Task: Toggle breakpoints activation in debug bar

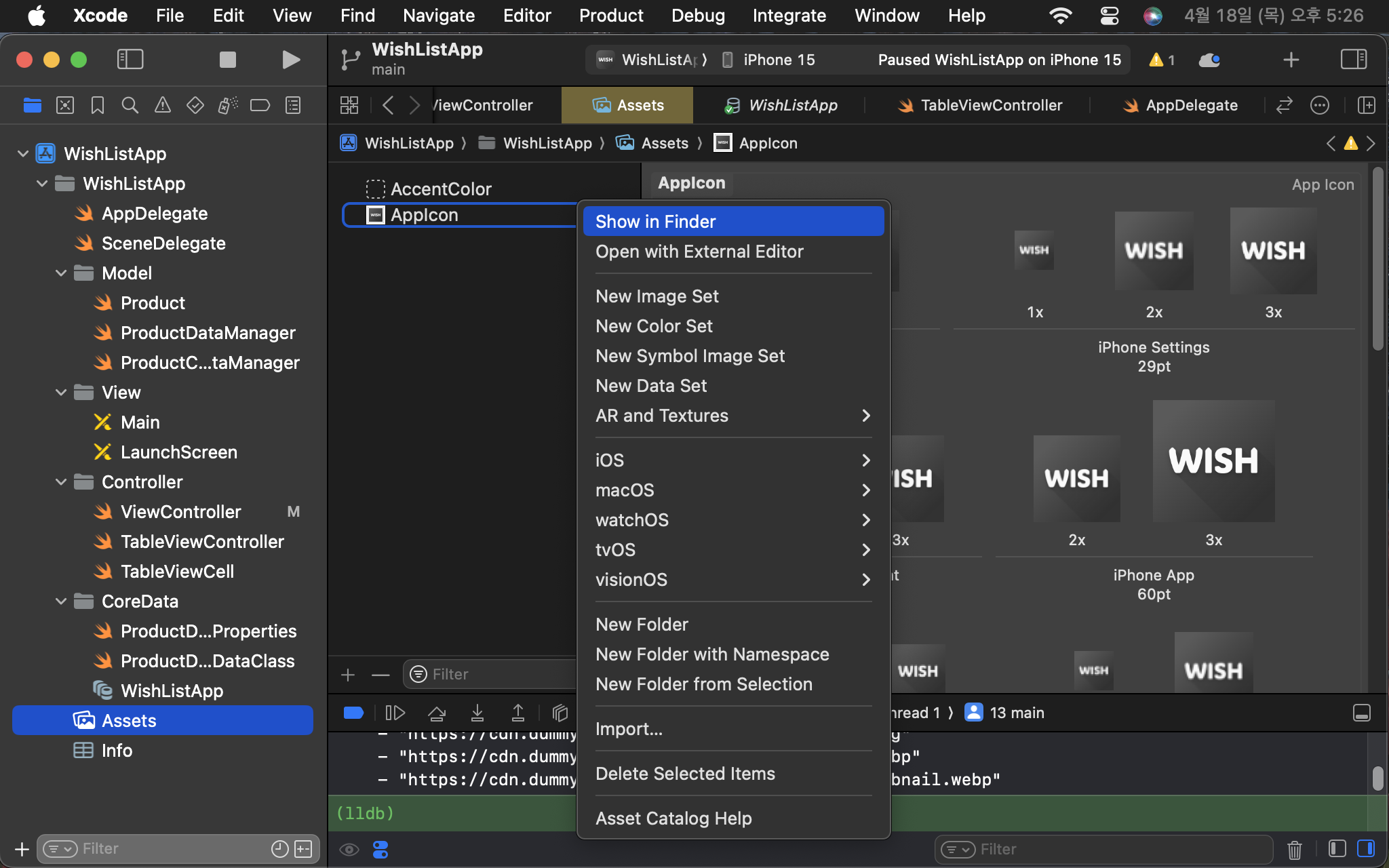Action: (354, 713)
